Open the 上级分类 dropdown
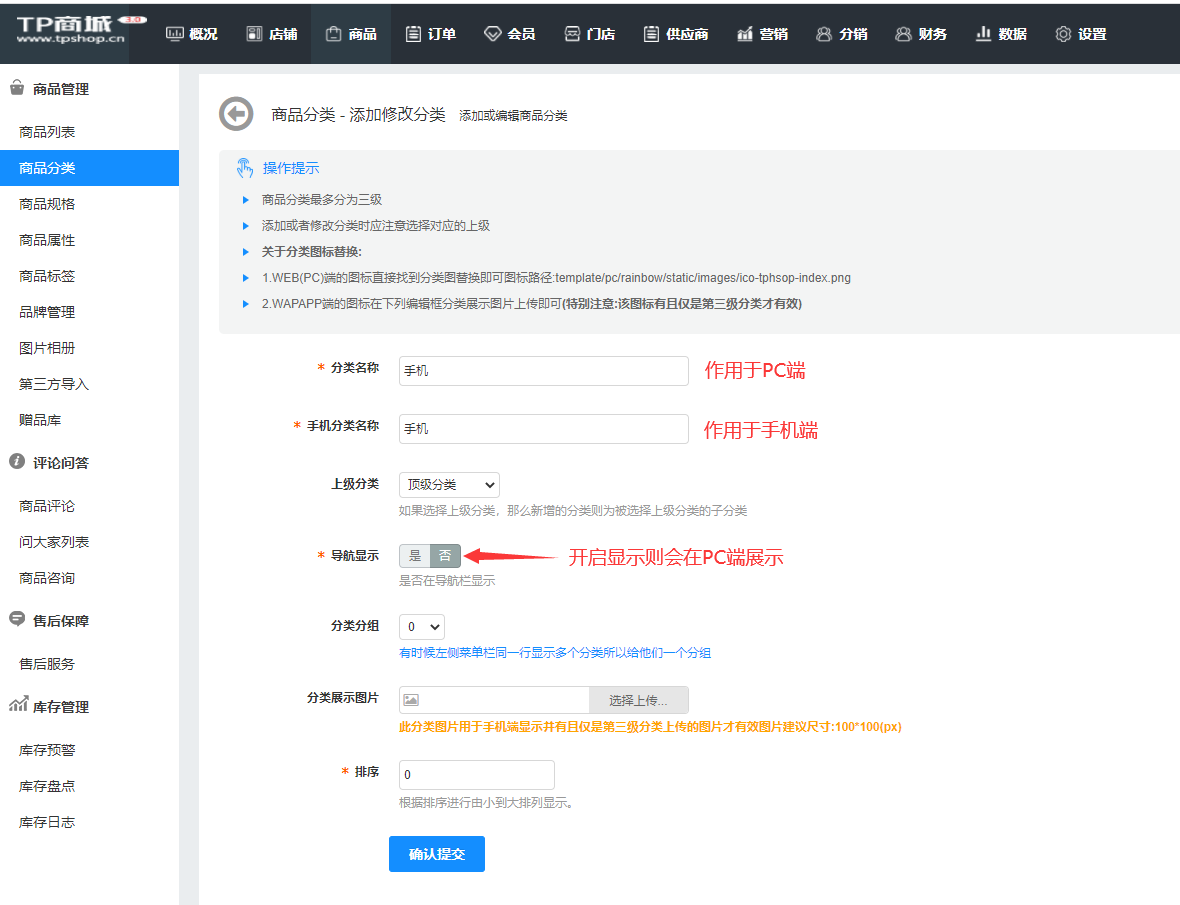The image size is (1180, 905). pyautogui.click(x=449, y=485)
